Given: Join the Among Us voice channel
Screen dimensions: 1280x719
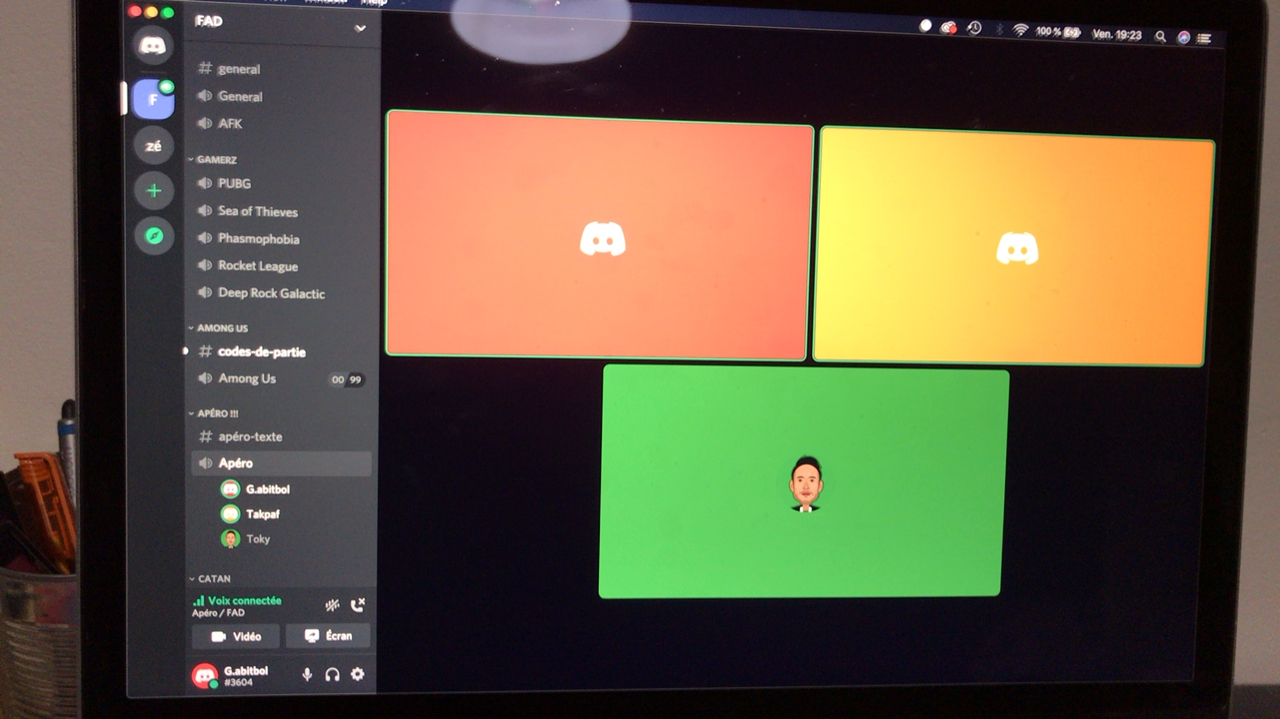Looking at the screenshot, I should click(x=280, y=379).
